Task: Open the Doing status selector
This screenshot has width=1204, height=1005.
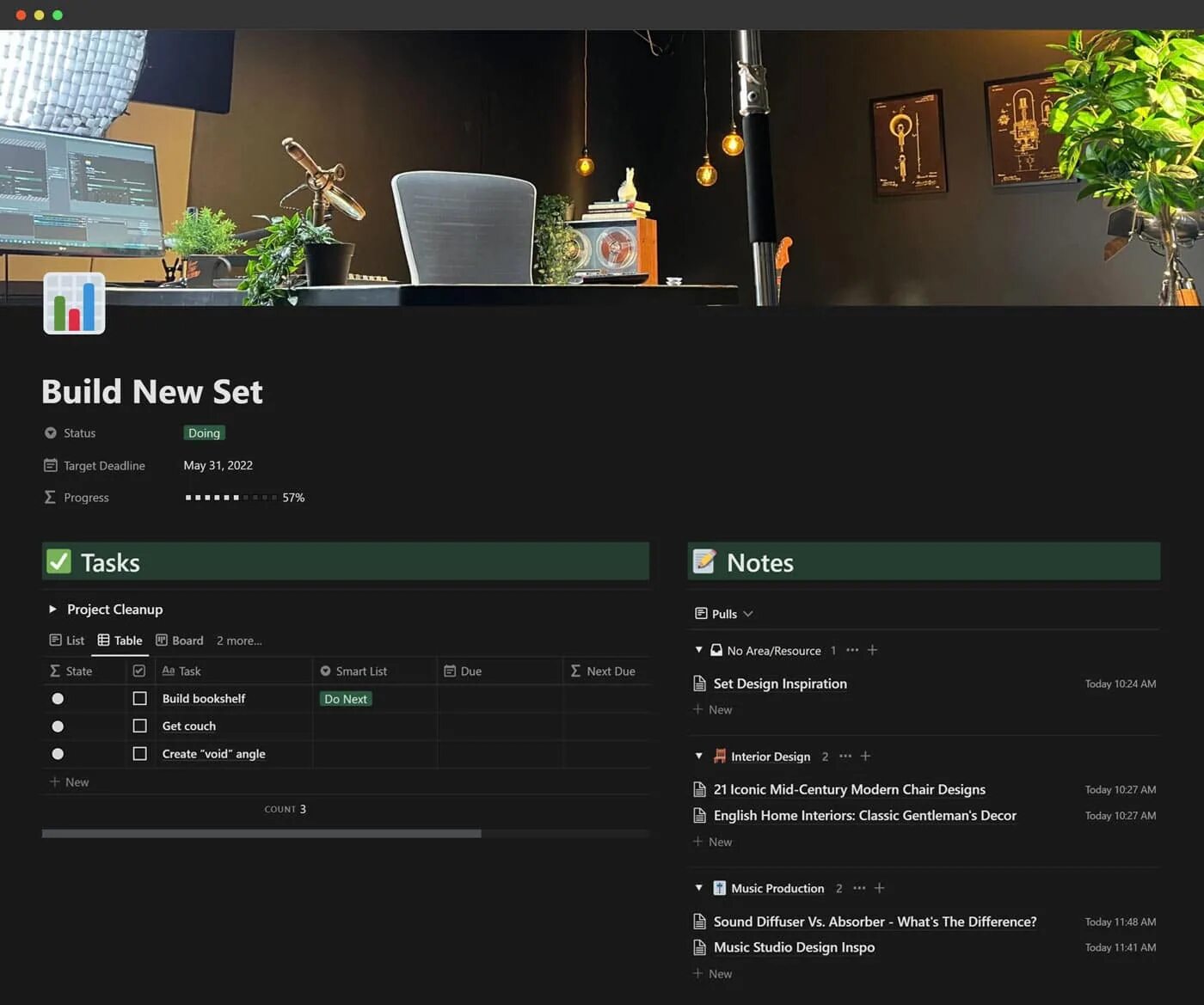Action: click(204, 433)
